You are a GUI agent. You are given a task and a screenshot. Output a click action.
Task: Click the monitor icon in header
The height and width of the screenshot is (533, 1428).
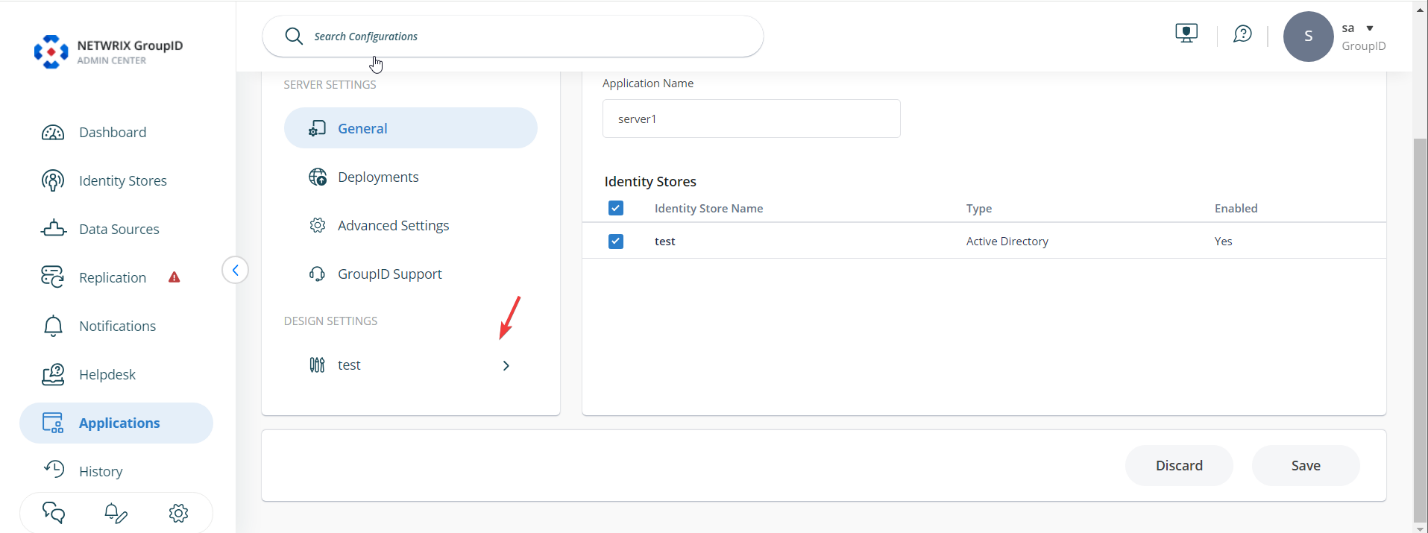pyautogui.click(x=1186, y=34)
